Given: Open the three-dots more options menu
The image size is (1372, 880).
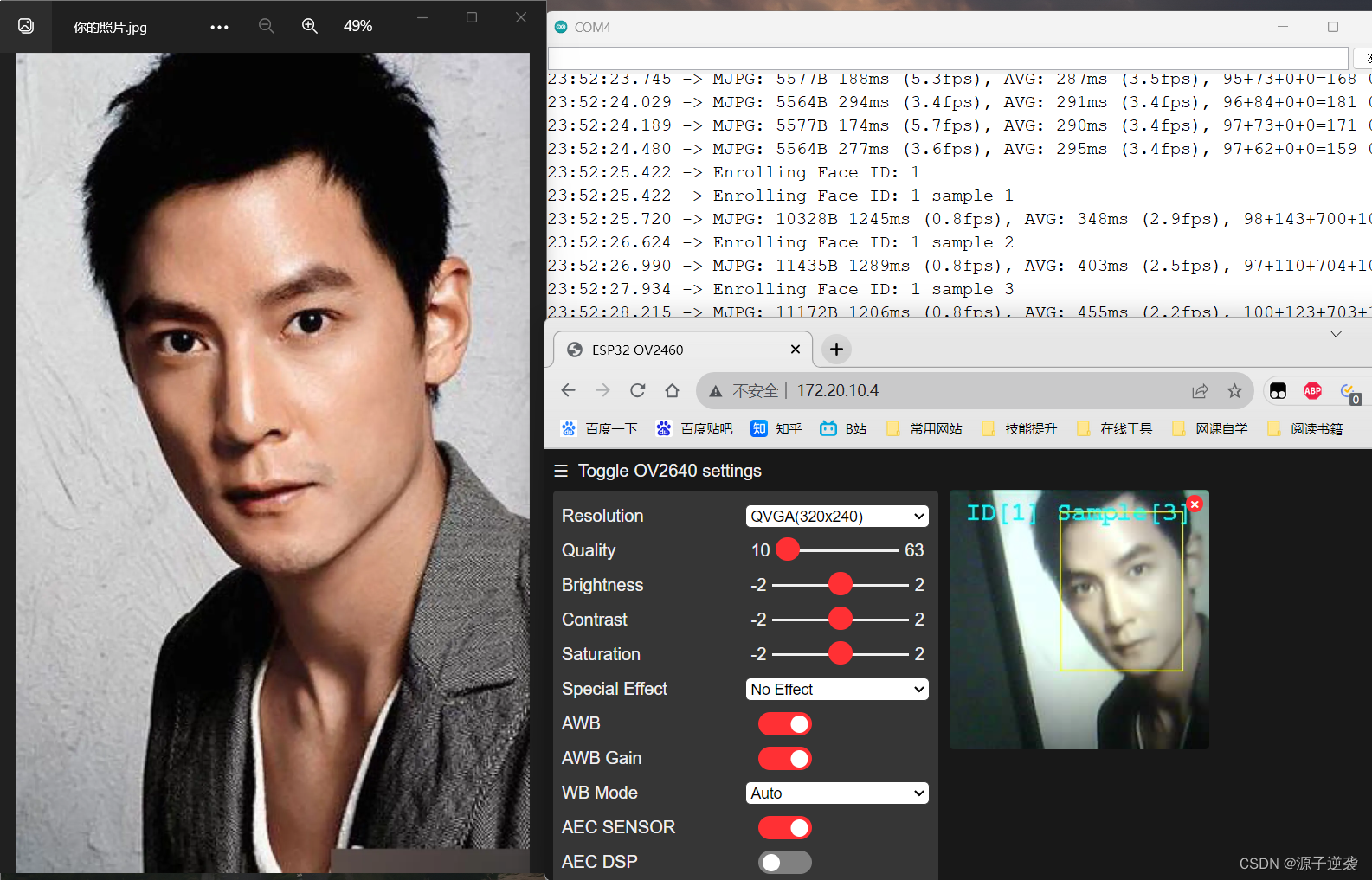Looking at the screenshot, I should coord(220,27).
